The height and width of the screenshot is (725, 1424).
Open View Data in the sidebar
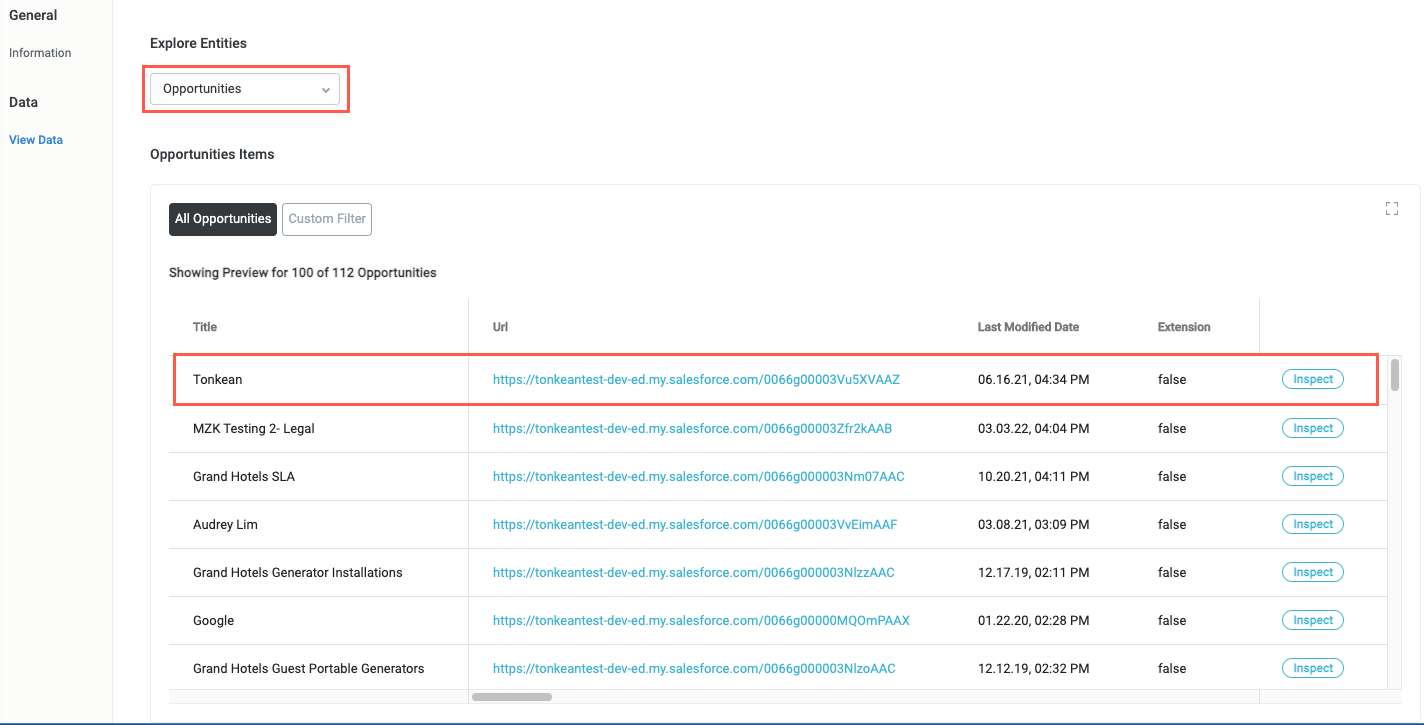click(36, 140)
